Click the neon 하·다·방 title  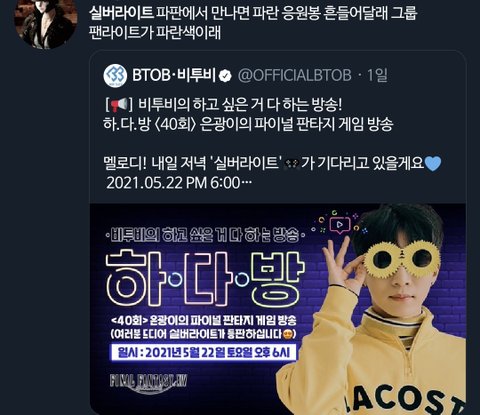[205, 278]
